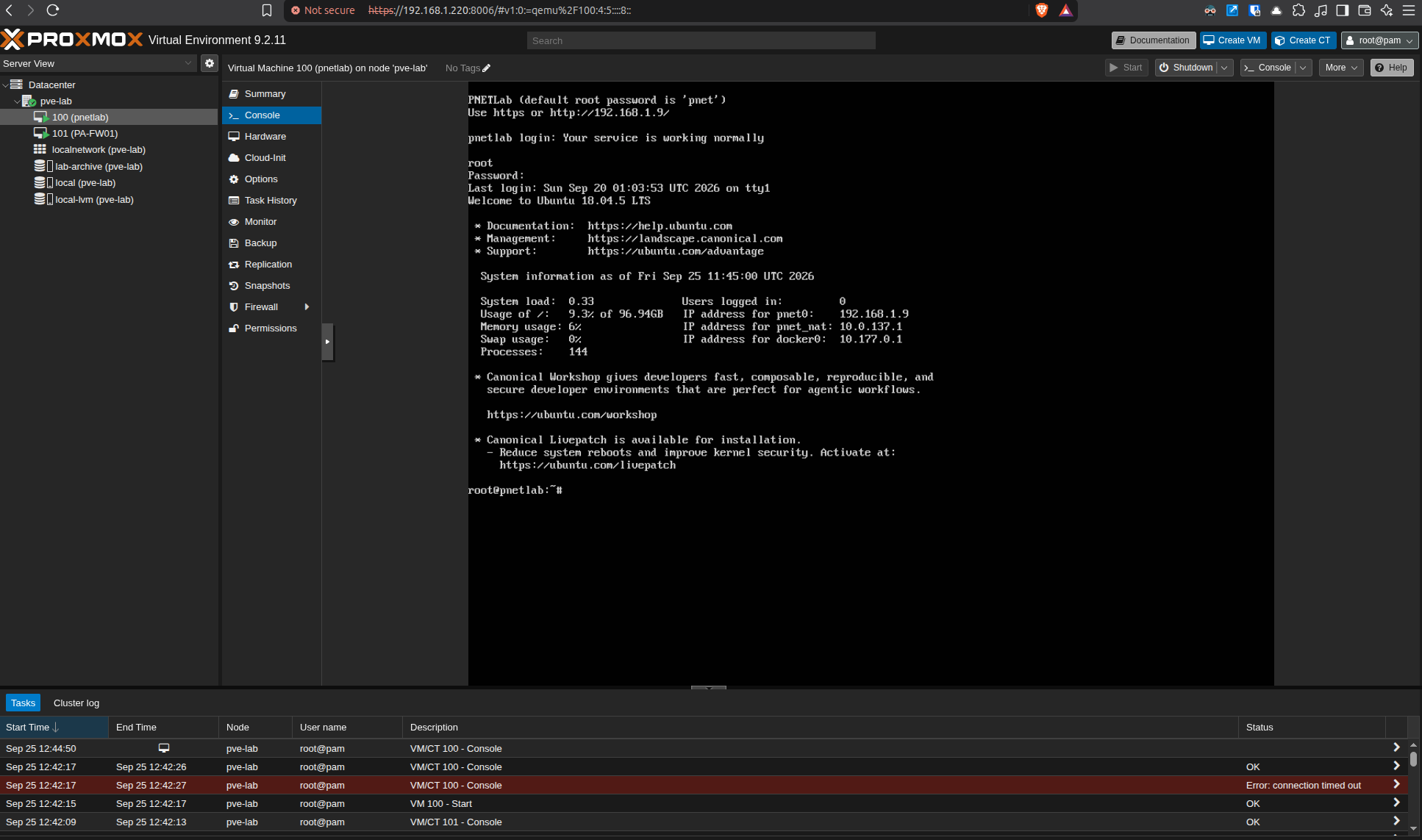
Task: Switch to the Cluster log tab
Action: tap(76, 703)
